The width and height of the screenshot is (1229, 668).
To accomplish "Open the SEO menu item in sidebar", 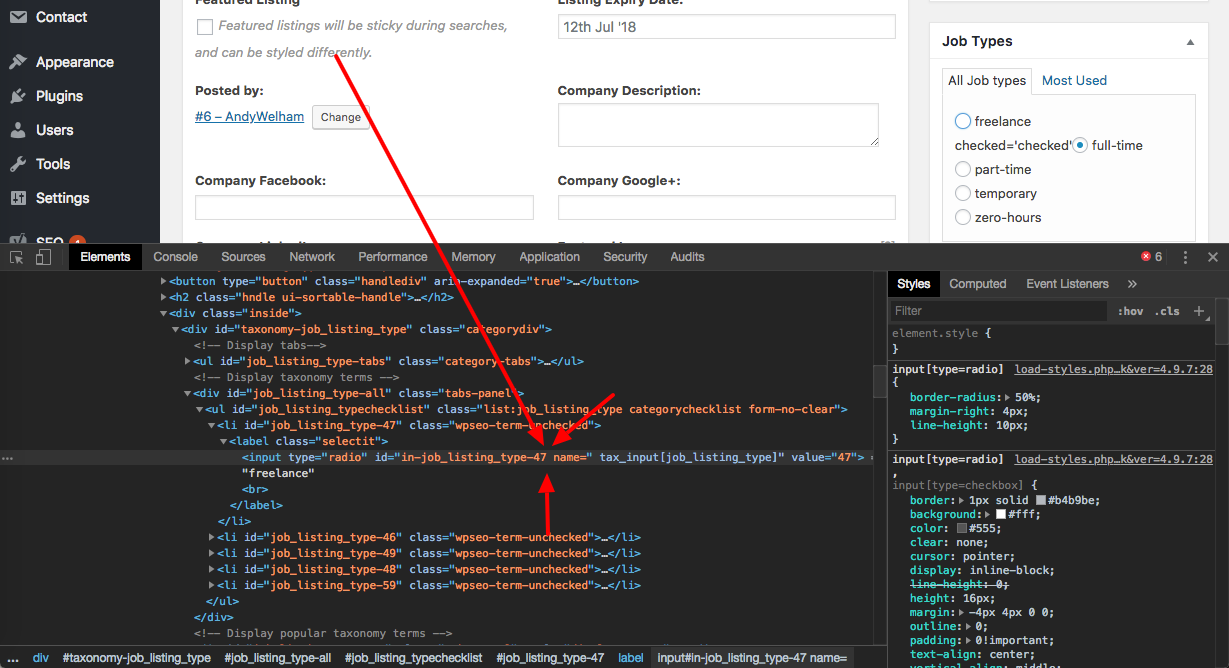I will click(50, 240).
